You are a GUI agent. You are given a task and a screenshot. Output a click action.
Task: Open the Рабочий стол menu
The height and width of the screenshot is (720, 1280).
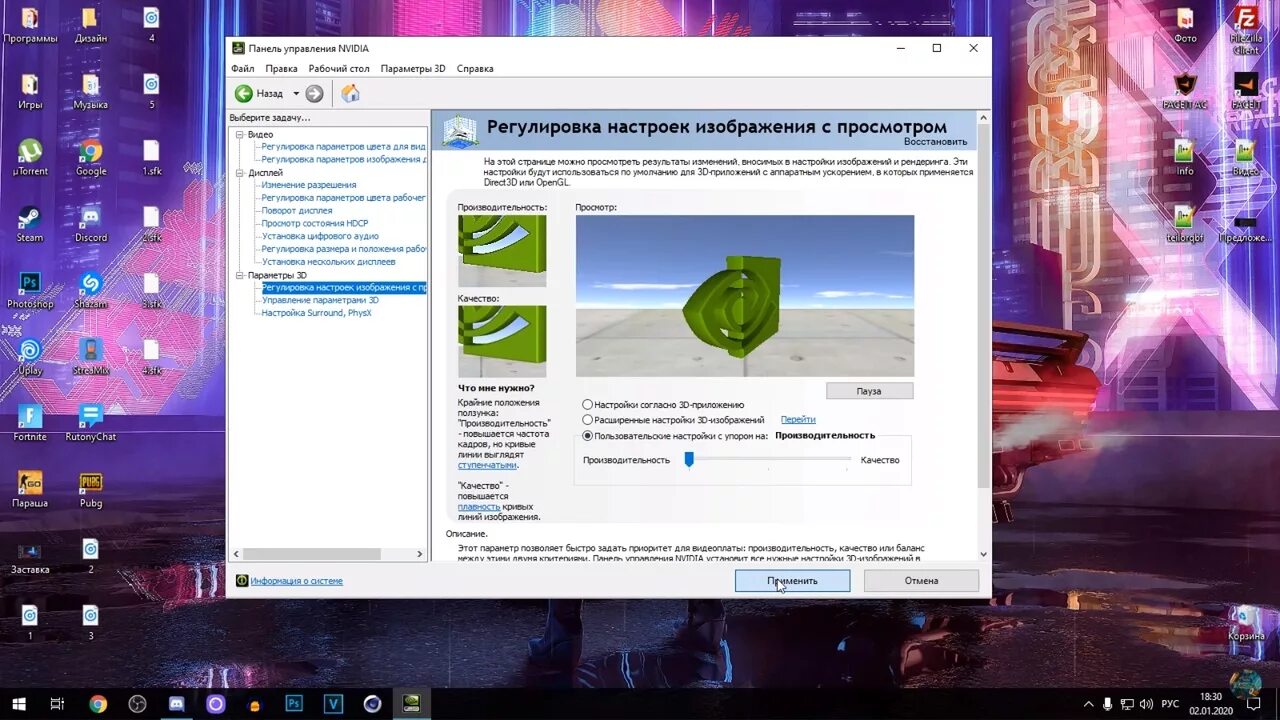tap(339, 68)
